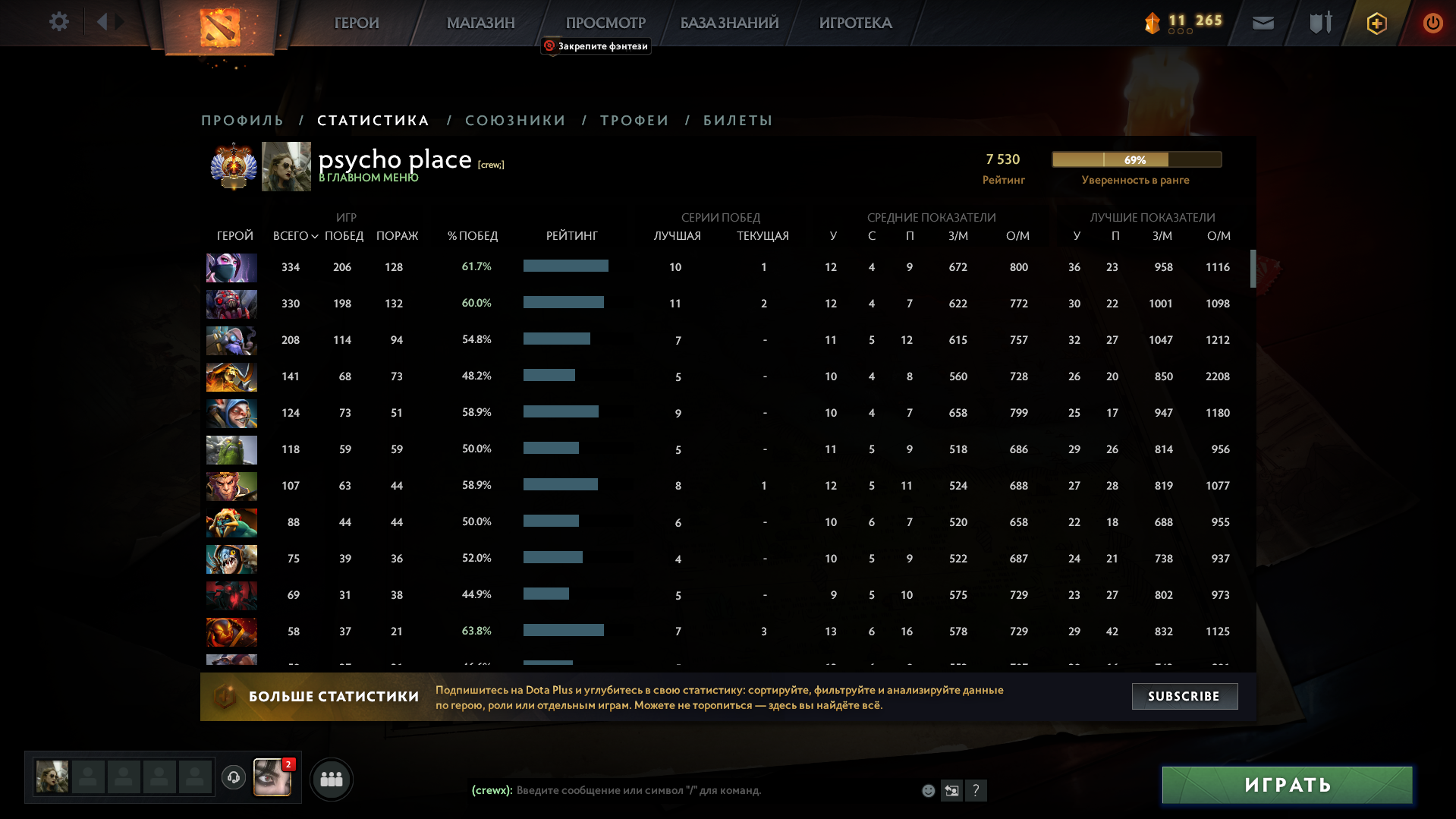Click the Закрепите фэнтези notification

(x=596, y=46)
